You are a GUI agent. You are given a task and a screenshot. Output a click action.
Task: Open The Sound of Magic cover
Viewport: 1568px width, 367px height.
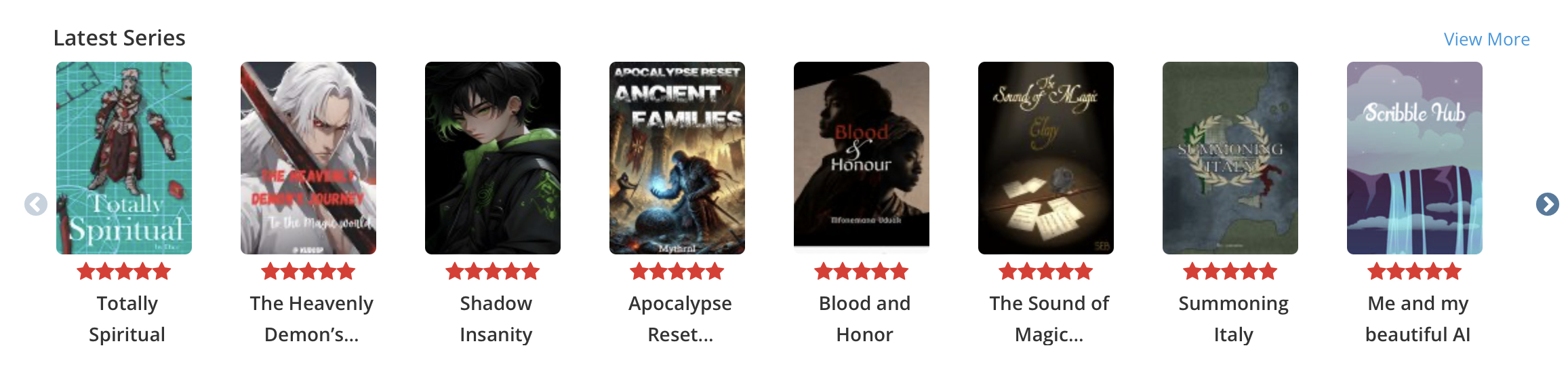tap(1046, 158)
